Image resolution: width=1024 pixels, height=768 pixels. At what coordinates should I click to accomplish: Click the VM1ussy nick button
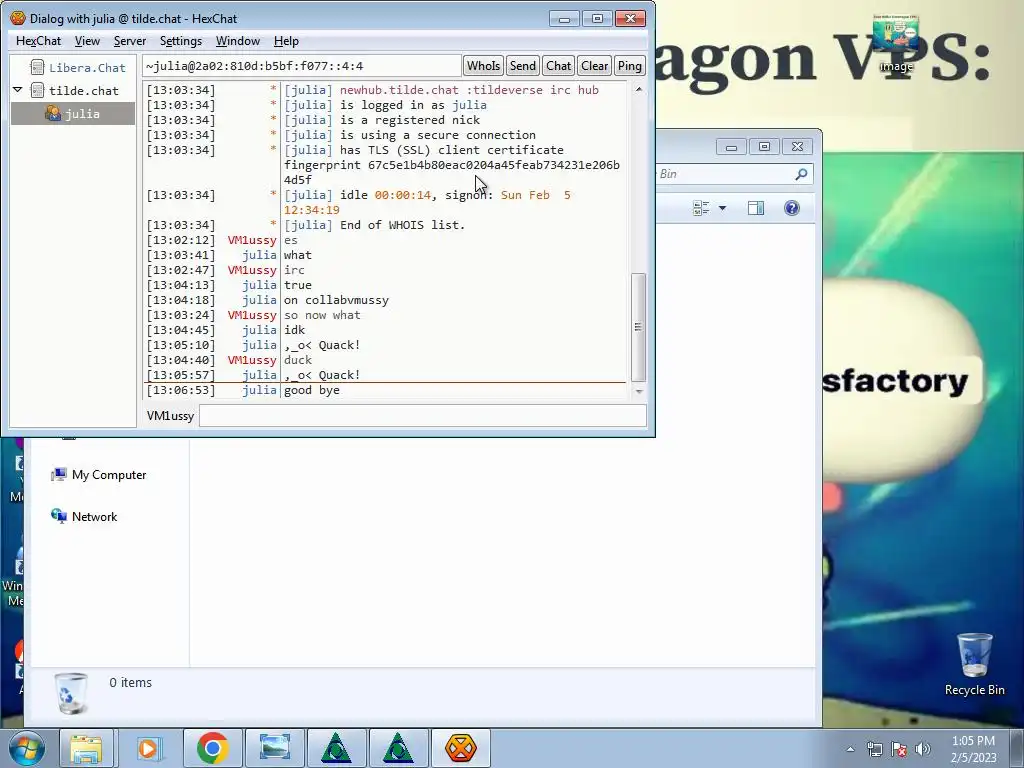point(170,416)
